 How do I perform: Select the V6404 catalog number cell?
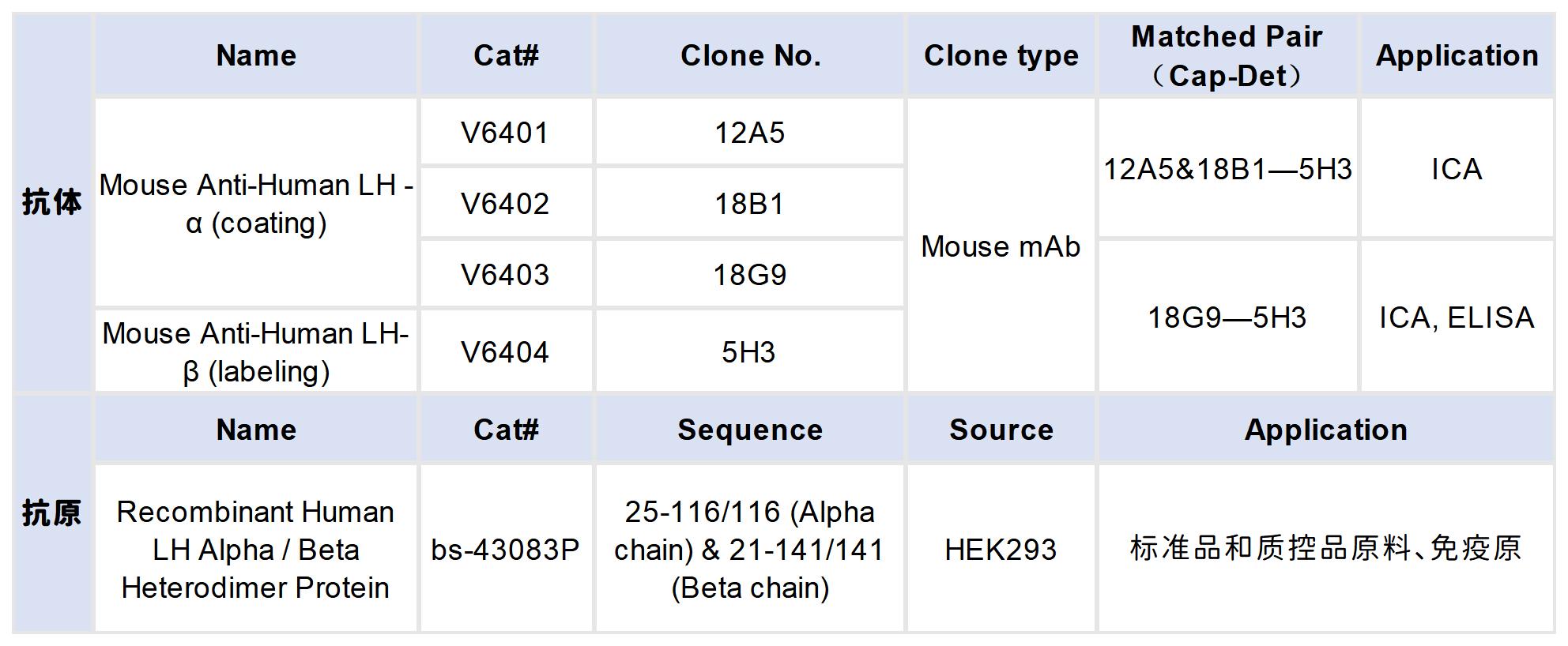(505, 352)
